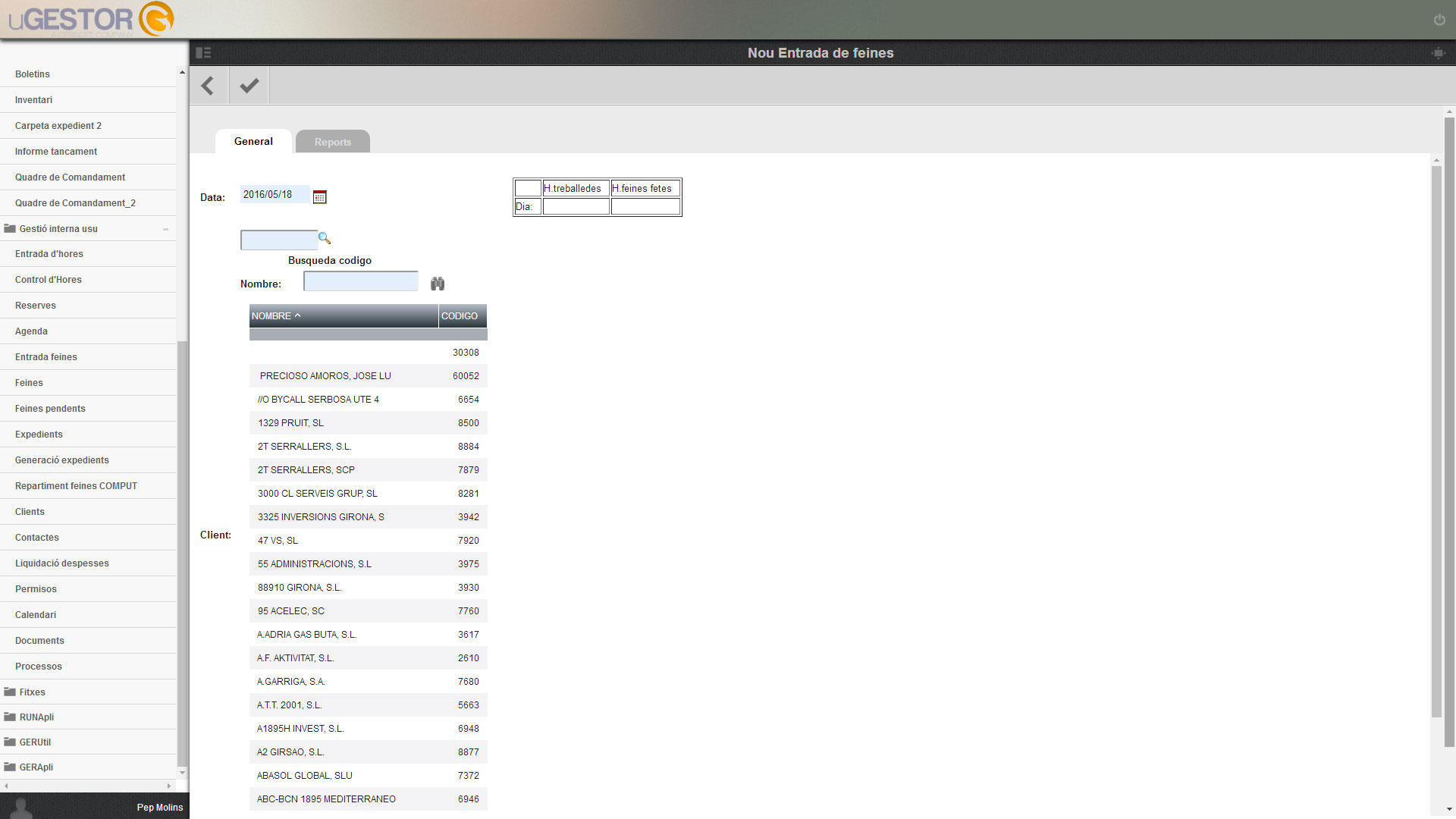Click the Busqueda codigo input field

[x=278, y=240]
